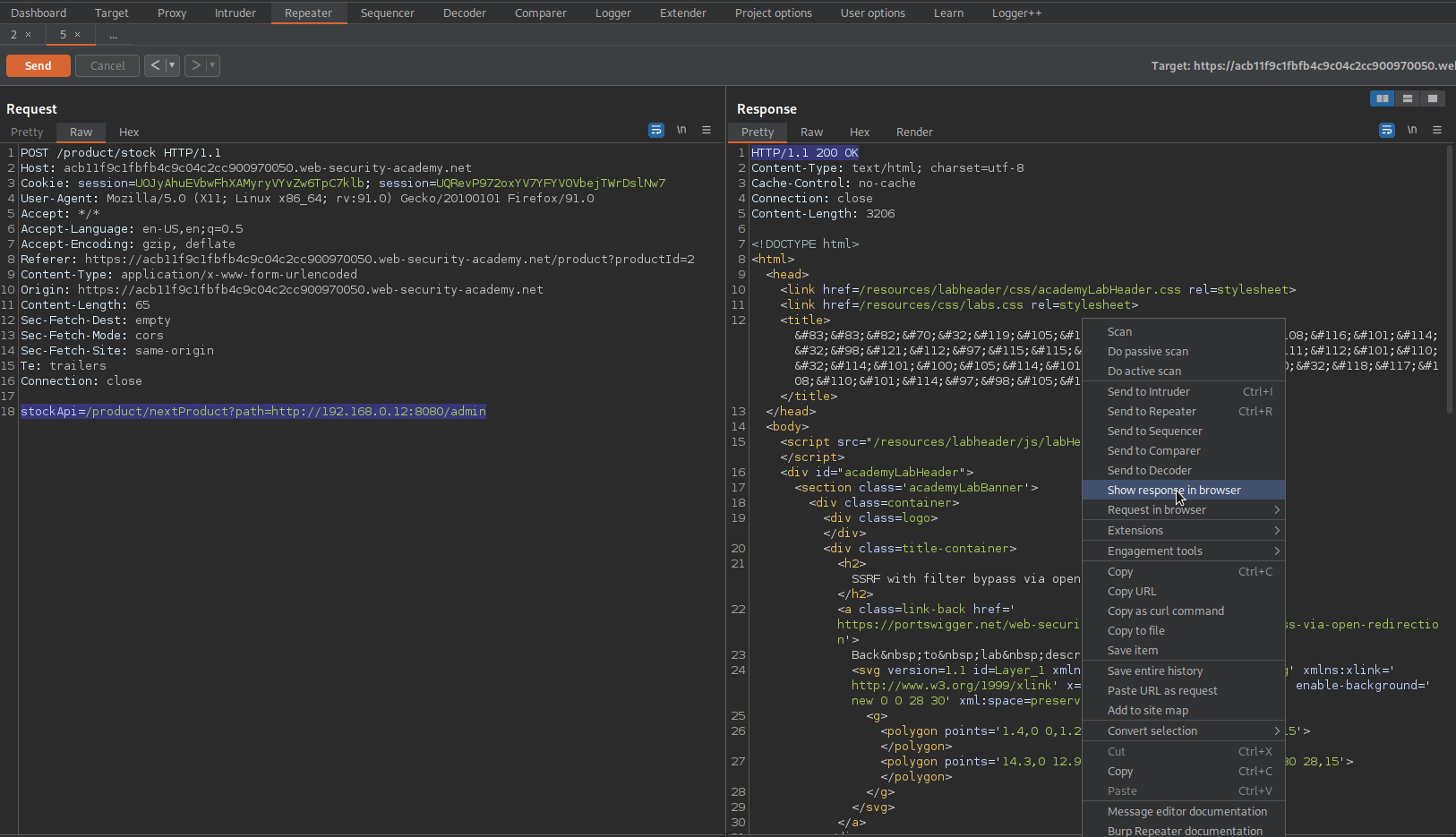Image resolution: width=1456 pixels, height=837 pixels.
Task: Choose Scan from context menu
Action: [x=1184, y=331]
